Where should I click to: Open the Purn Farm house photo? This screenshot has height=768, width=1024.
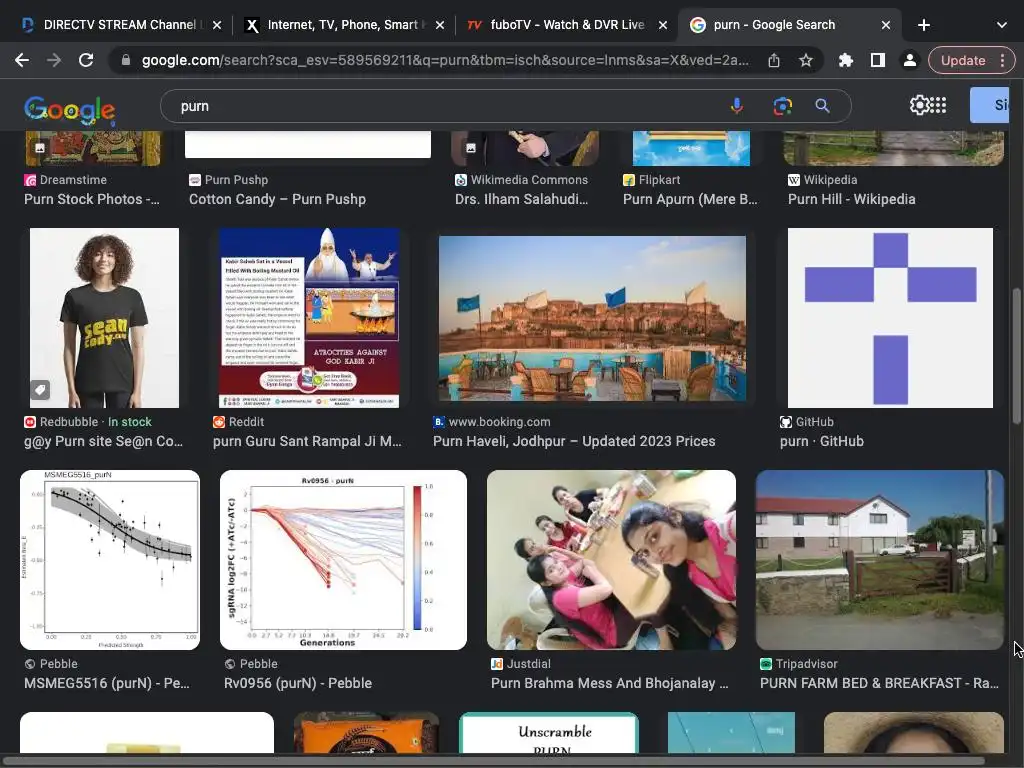tap(880, 560)
